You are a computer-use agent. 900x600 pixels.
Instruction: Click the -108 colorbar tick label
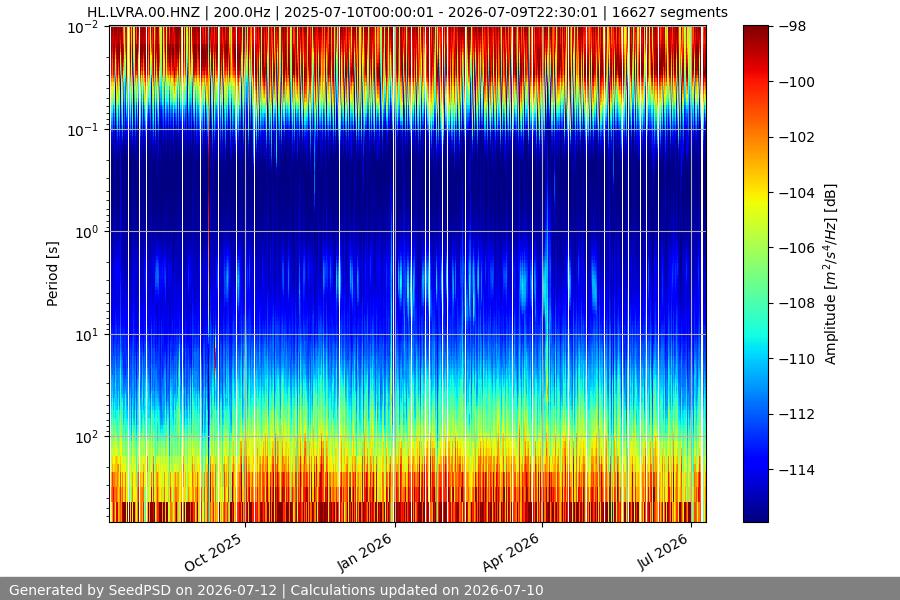point(797,303)
